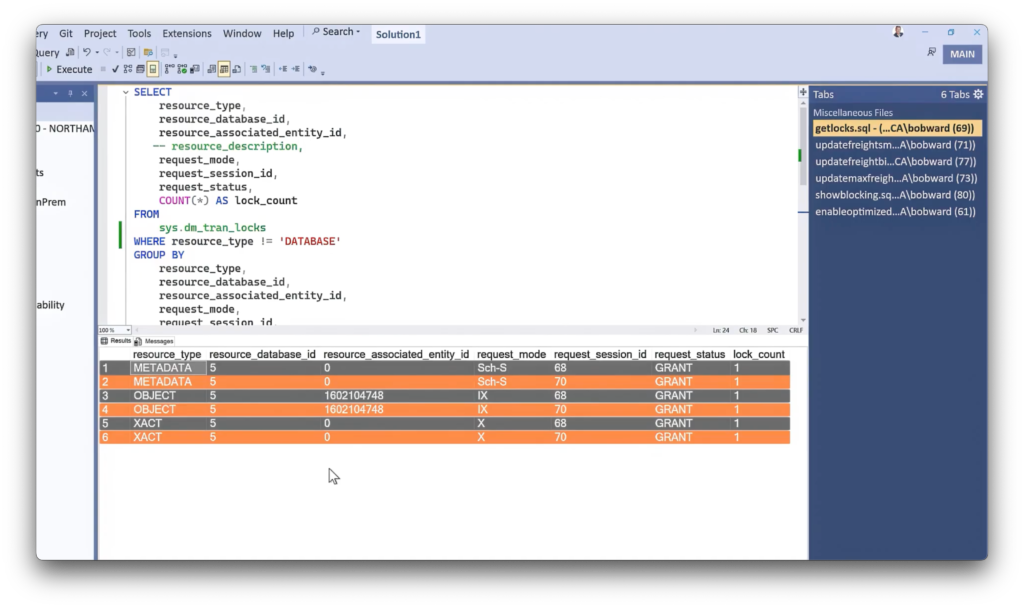Open the getlocks.sql tab in Tabs panel
Screen dimensions: 1024x608
pyautogui.click(x=893, y=128)
